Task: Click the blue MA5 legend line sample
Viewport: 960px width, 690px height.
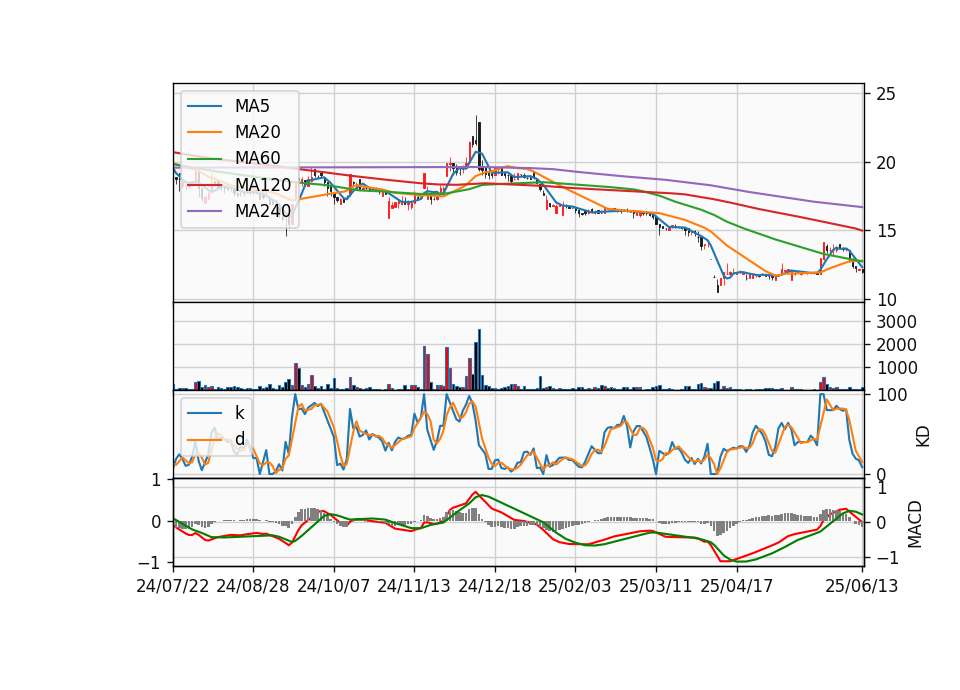Action: point(204,107)
